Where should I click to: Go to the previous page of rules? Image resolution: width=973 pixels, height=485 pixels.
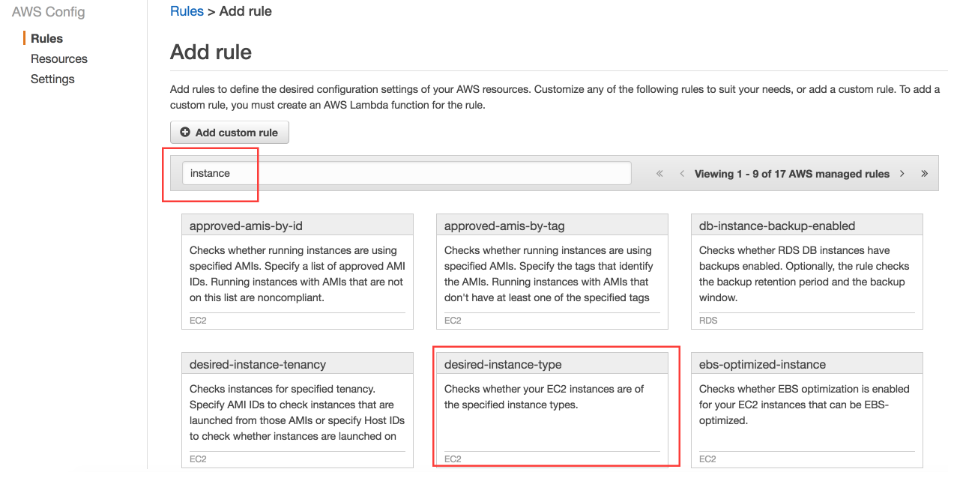tap(681, 174)
